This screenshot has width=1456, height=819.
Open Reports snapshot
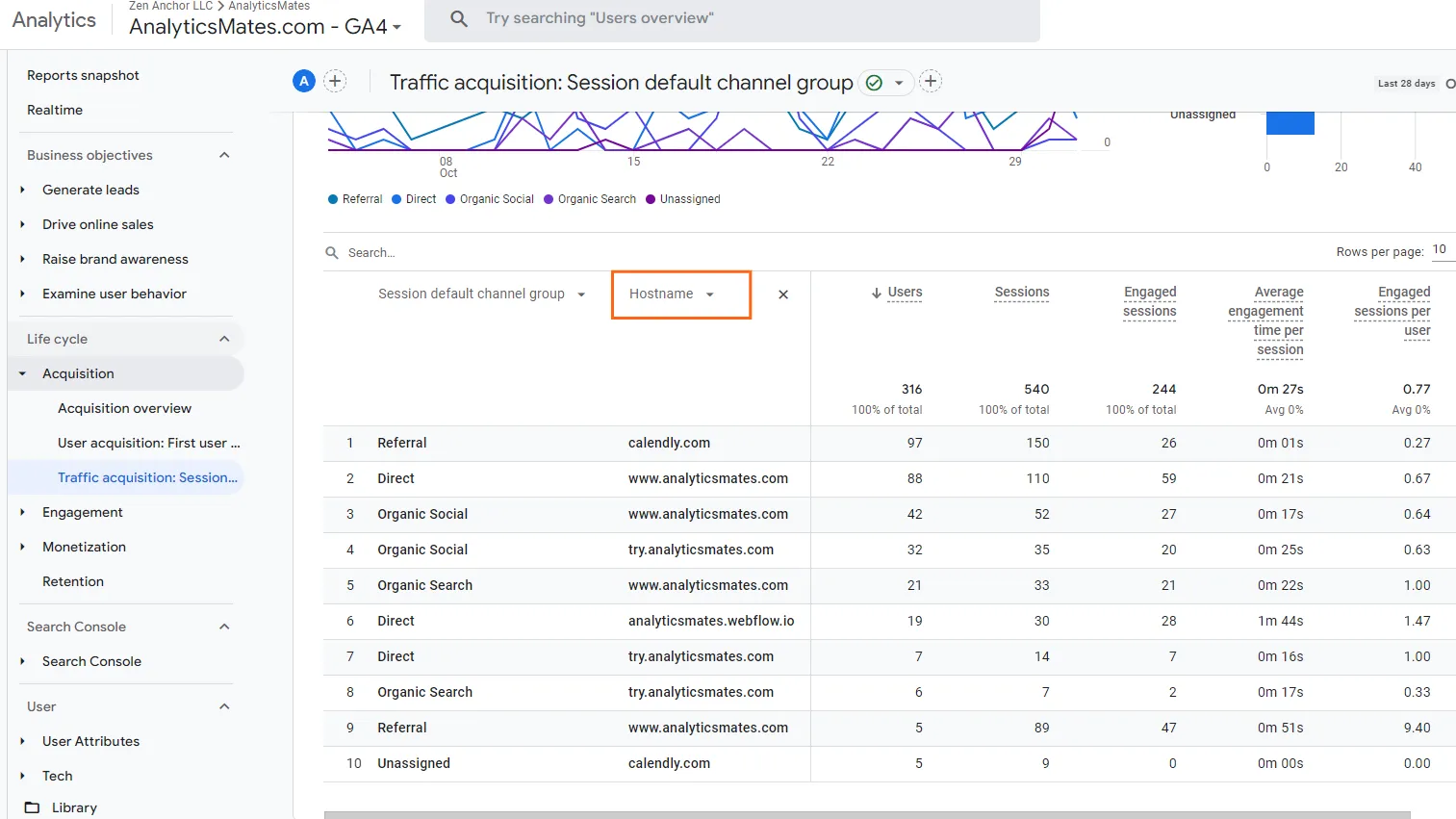[83, 75]
